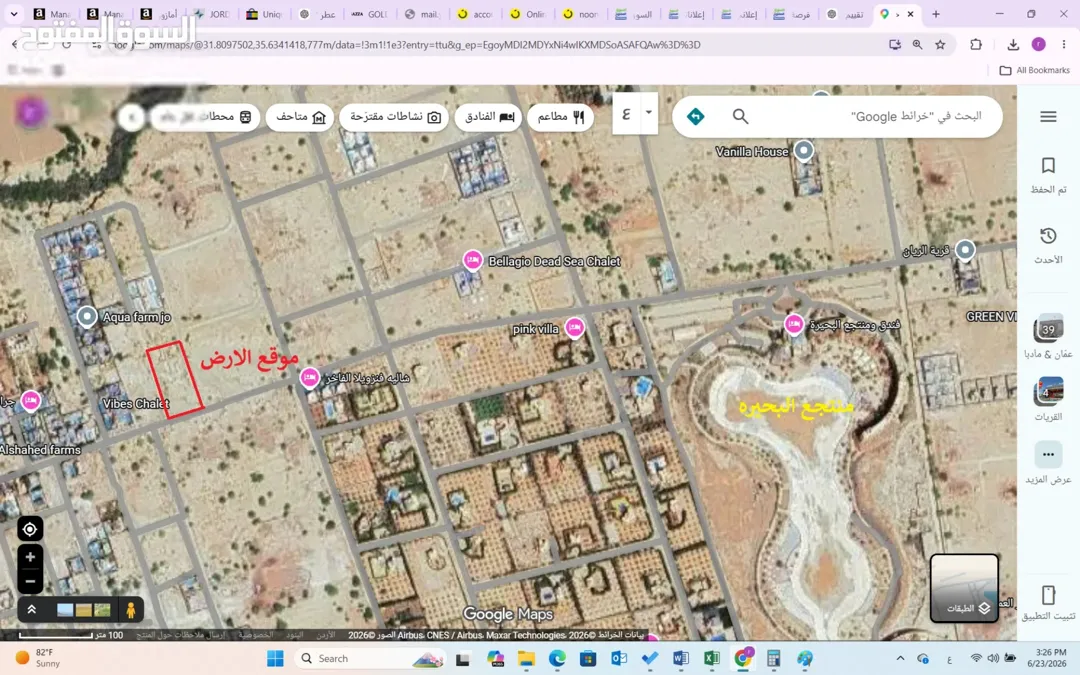
Task: Open All Bookmarks folder
Action: pos(1035,70)
